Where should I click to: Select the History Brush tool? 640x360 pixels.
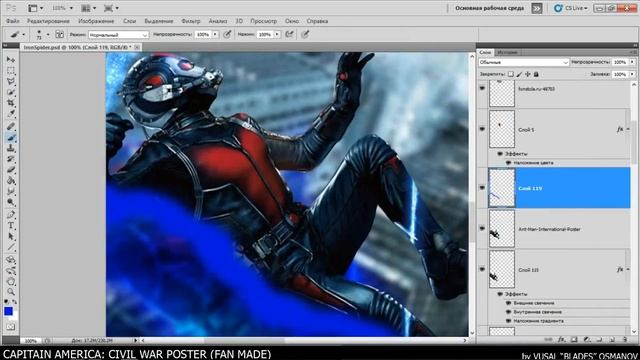coord(11,159)
